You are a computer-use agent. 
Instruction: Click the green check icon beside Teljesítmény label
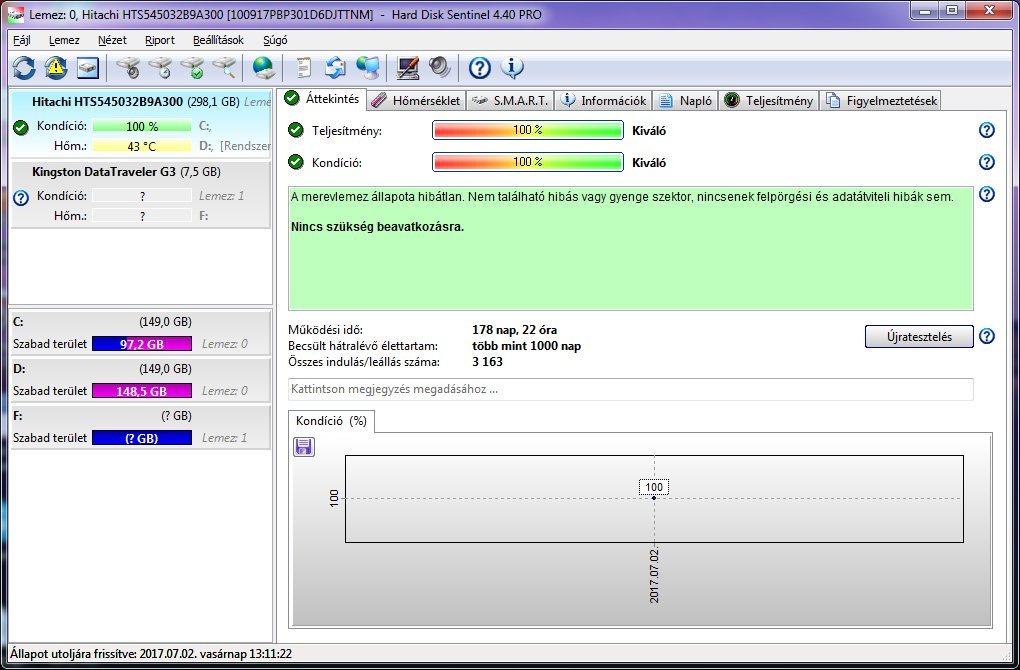click(x=296, y=130)
